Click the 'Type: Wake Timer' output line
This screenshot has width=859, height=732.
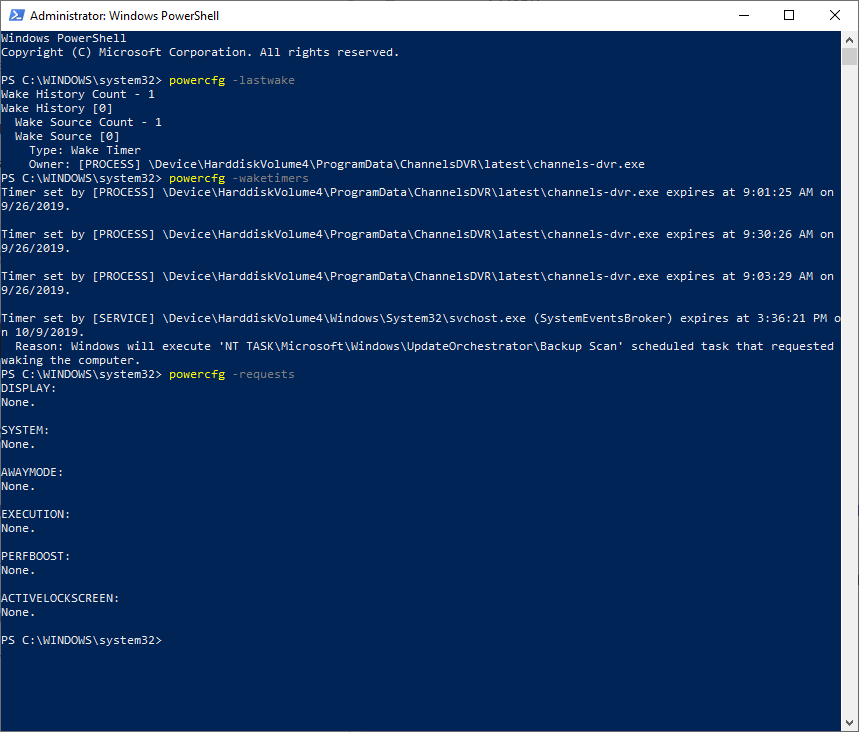pyautogui.click(x=84, y=150)
